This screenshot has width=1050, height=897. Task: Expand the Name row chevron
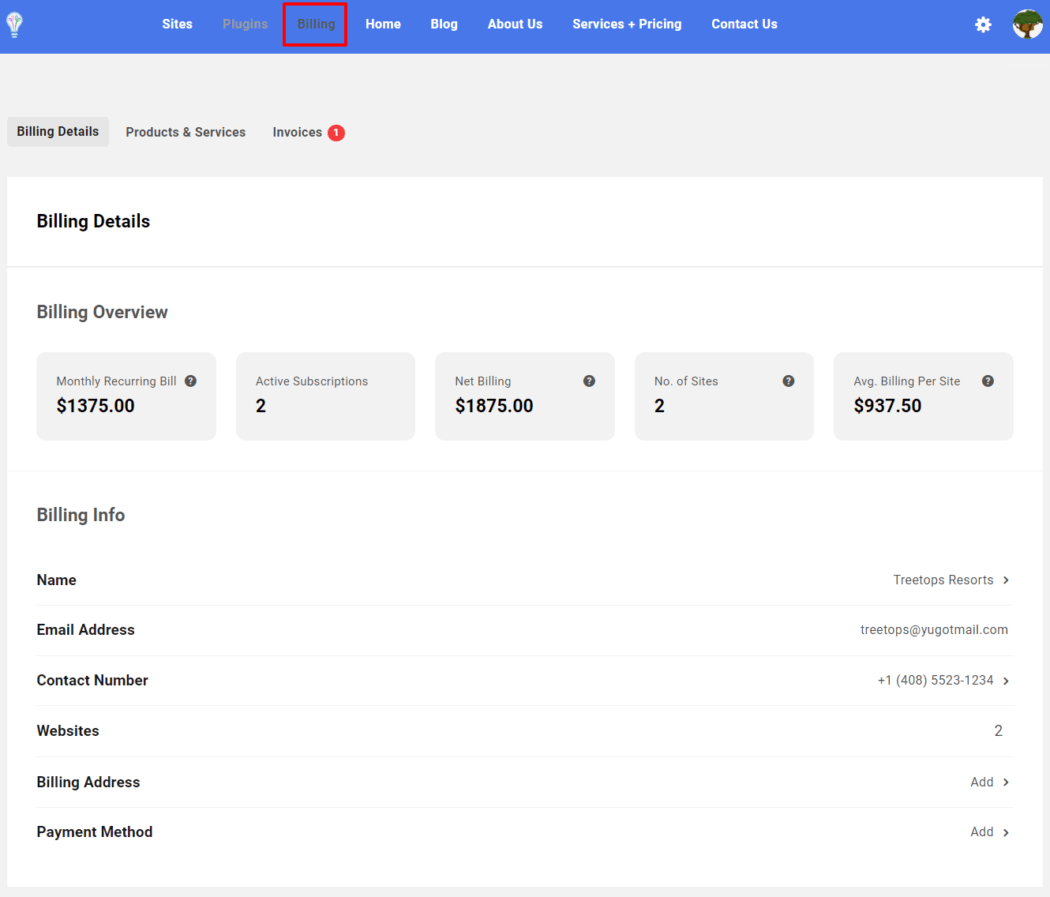[x=1007, y=580]
